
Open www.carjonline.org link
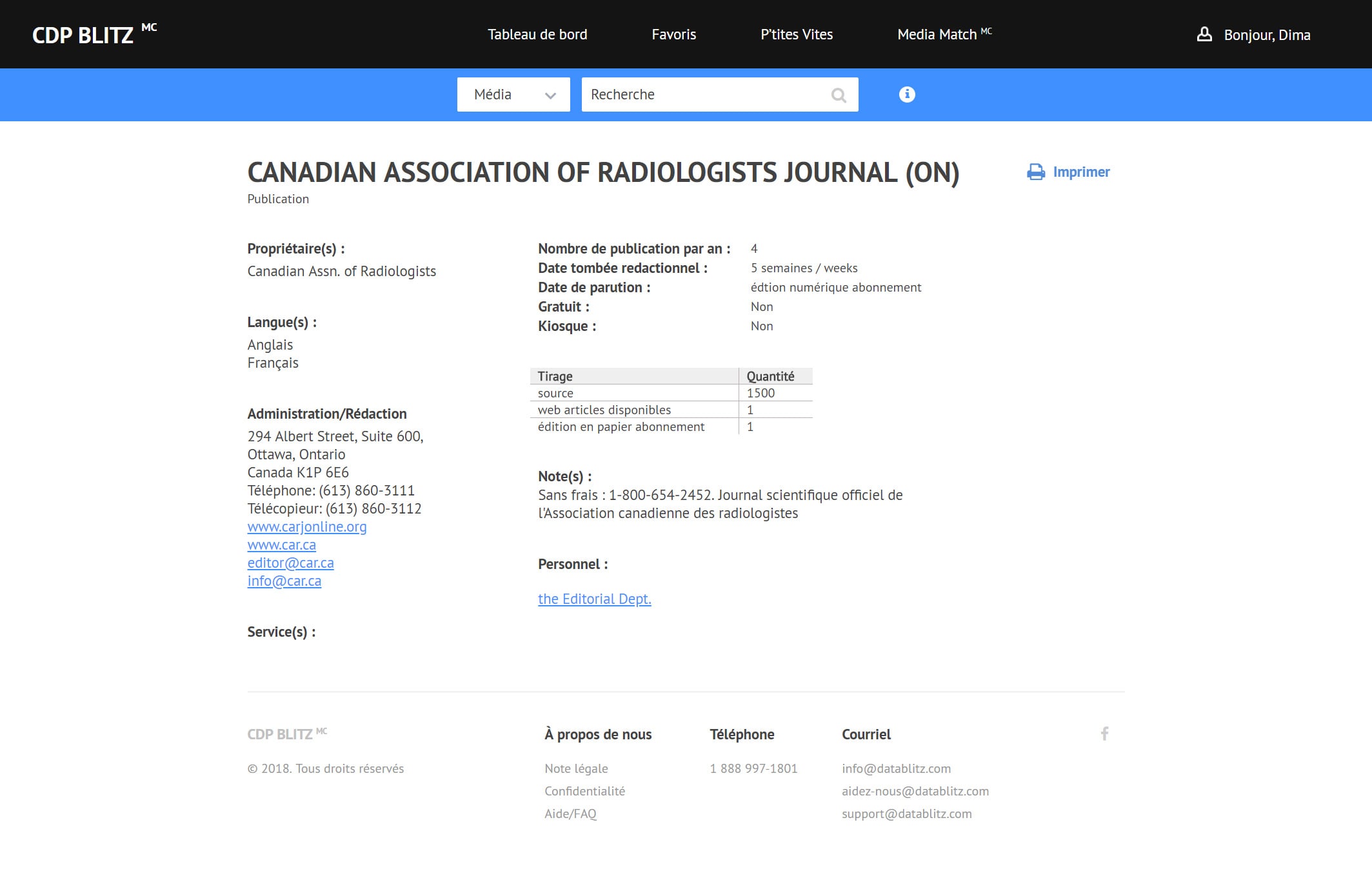click(307, 526)
